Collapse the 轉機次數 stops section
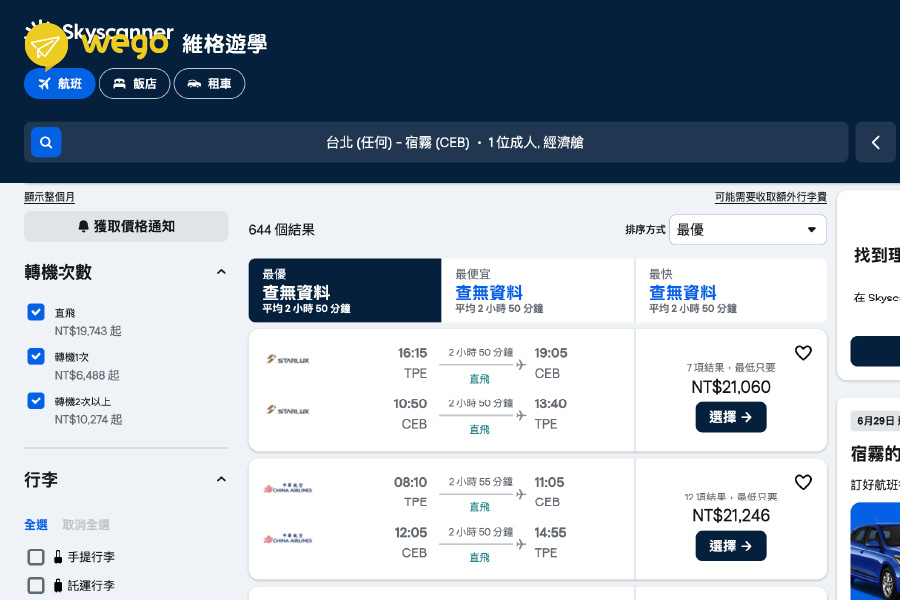900x600 pixels. click(221, 272)
